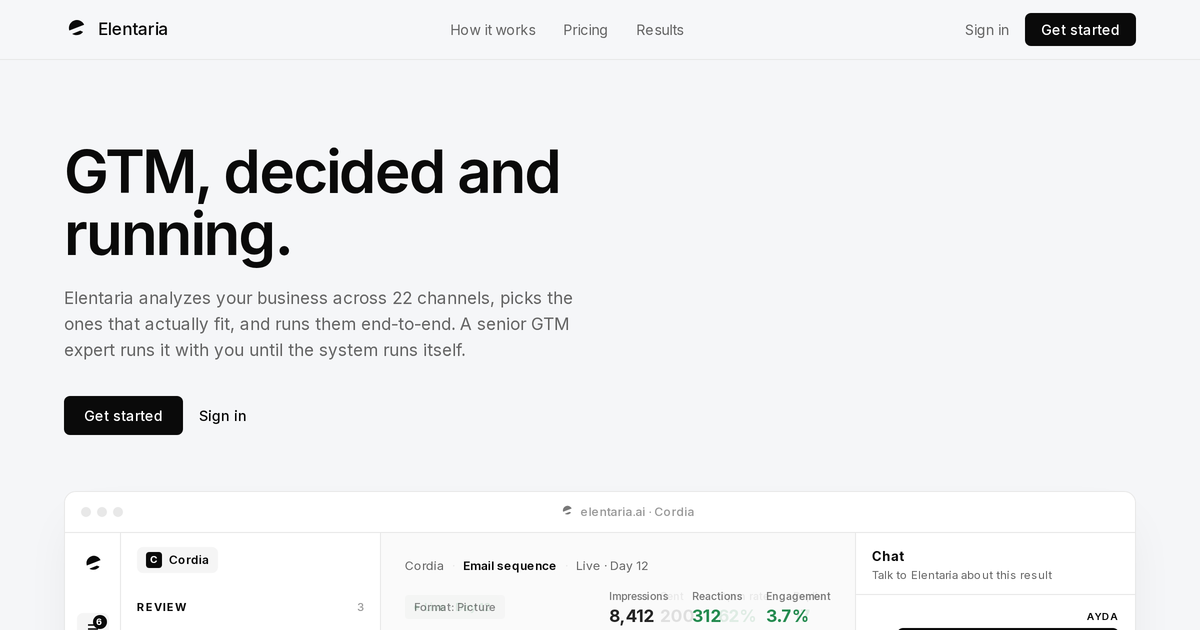Open the sidebar icon with 6 badge

[x=93, y=622]
